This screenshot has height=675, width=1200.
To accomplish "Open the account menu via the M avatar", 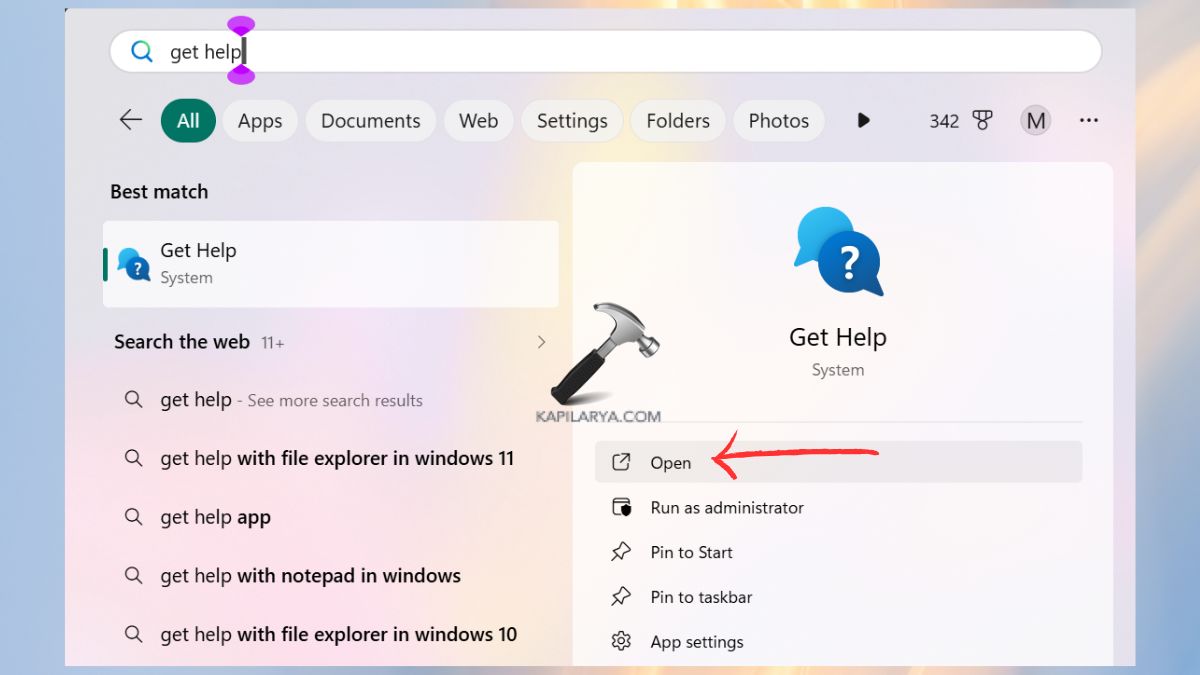I will pyautogui.click(x=1035, y=120).
